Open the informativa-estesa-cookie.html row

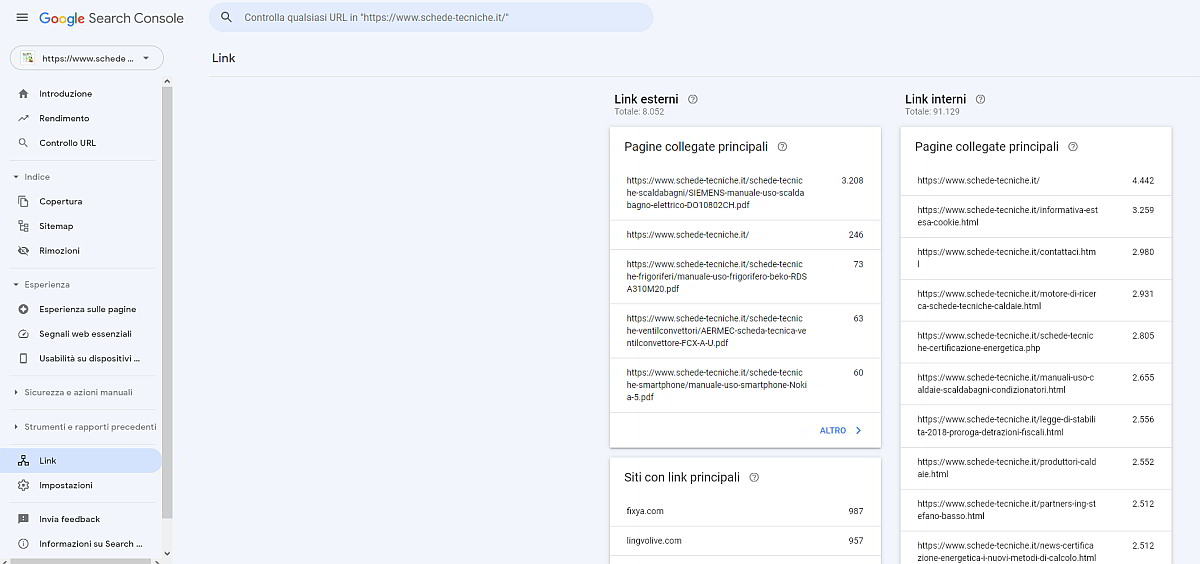tap(1035, 216)
